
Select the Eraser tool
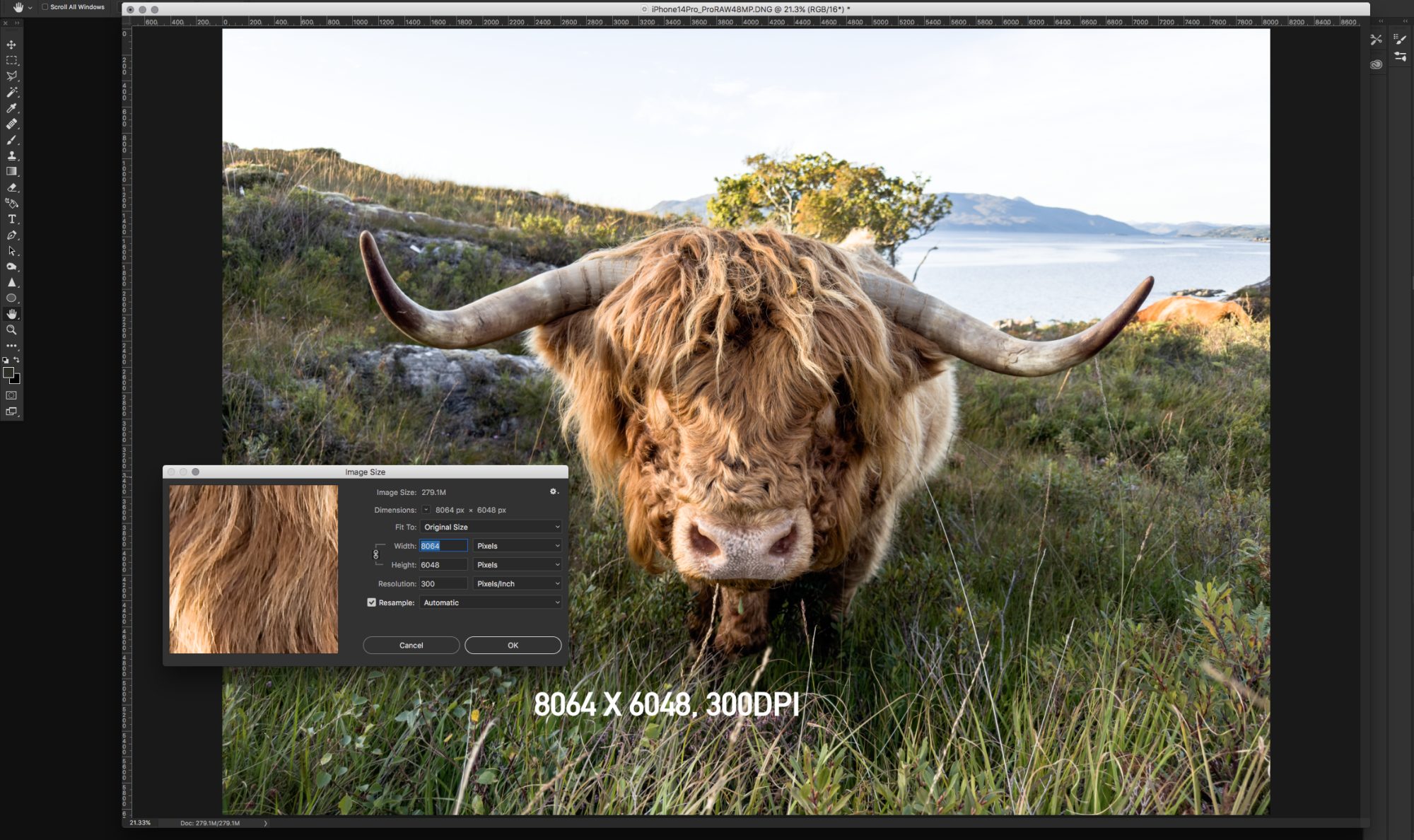click(x=11, y=187)
